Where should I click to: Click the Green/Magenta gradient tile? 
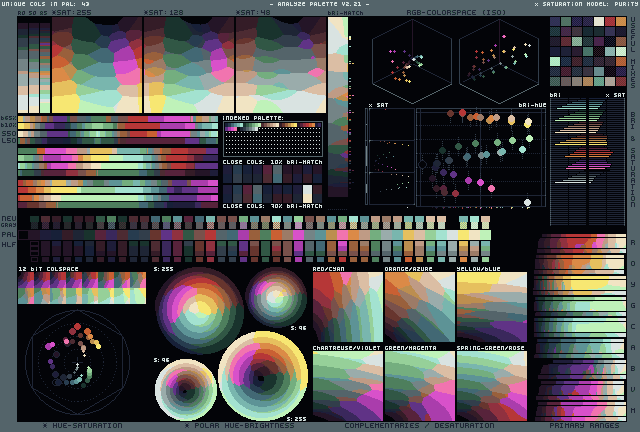click(x=419, y=385)
